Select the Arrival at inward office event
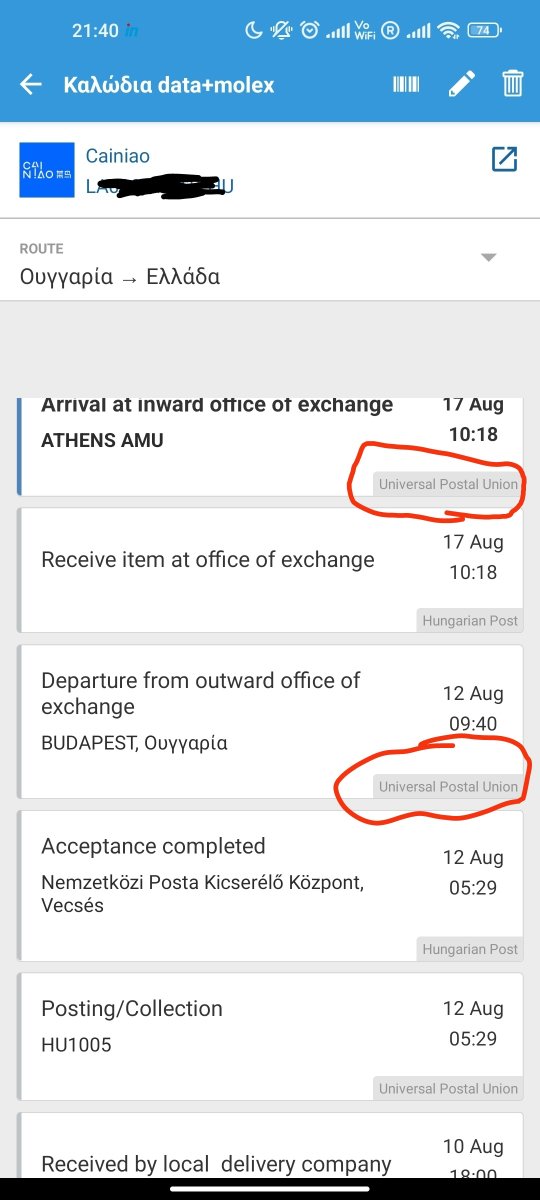The height and width of the screenshot is (1200, 540). tap(270, 446)
